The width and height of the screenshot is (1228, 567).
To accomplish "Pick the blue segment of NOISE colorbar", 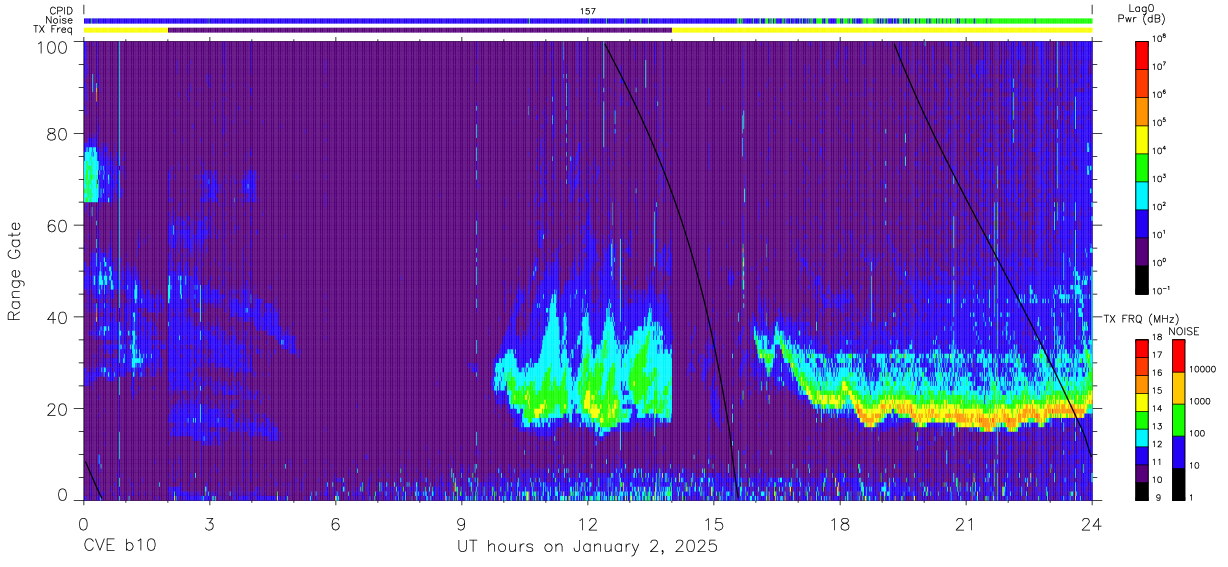I will click(1178, 452).
